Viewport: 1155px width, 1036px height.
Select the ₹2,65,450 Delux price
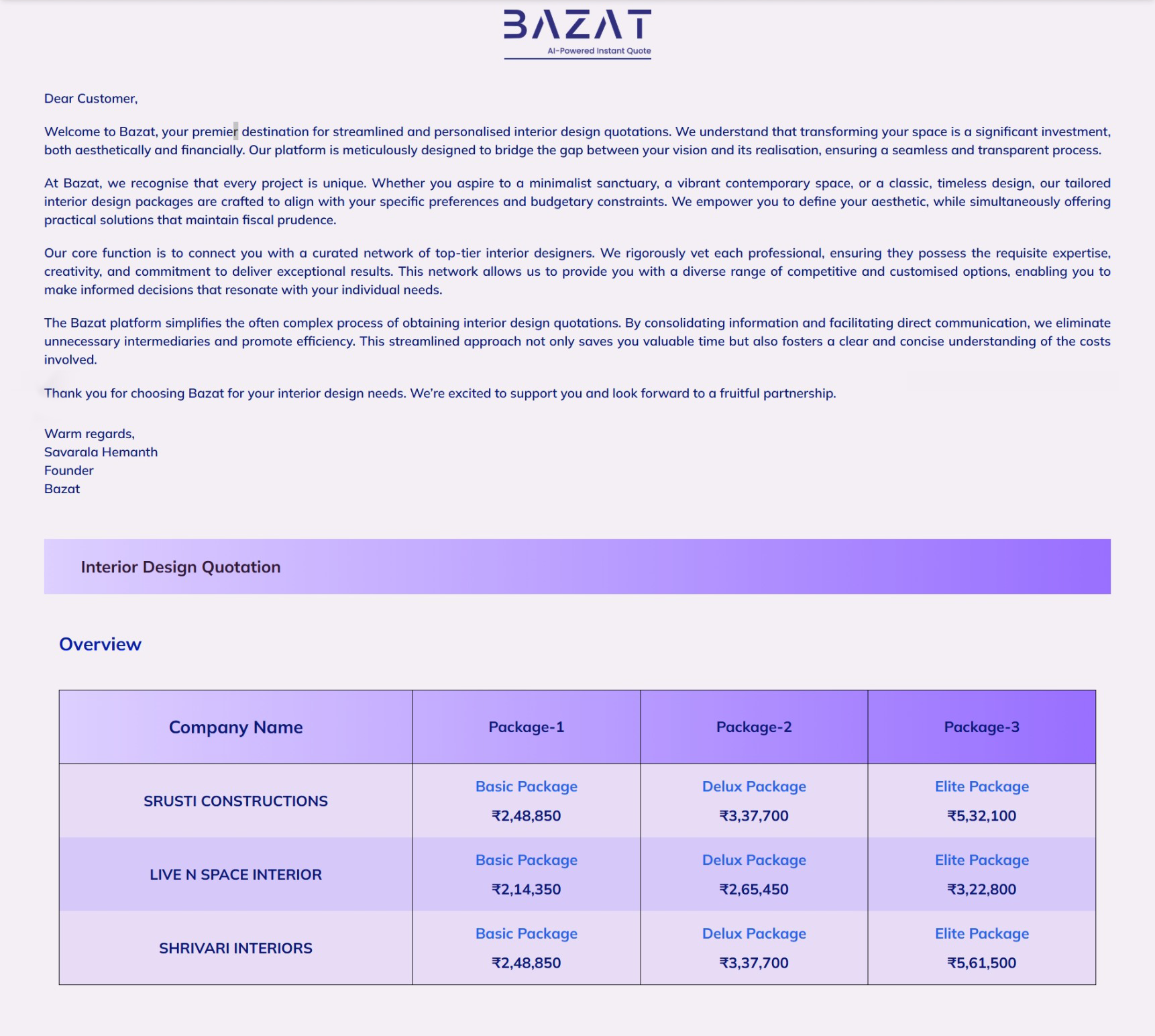[x=754, y=890]
